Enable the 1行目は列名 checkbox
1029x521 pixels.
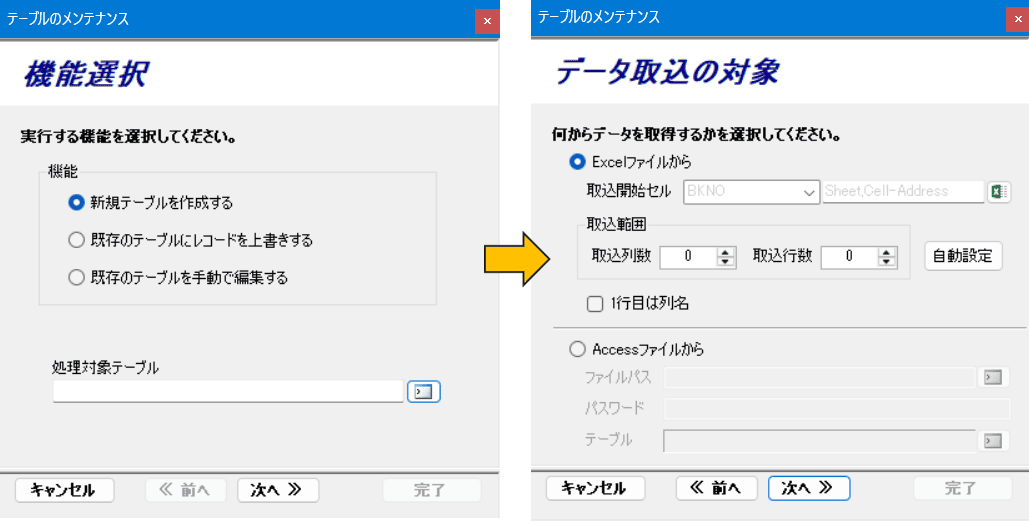[595, 304]
